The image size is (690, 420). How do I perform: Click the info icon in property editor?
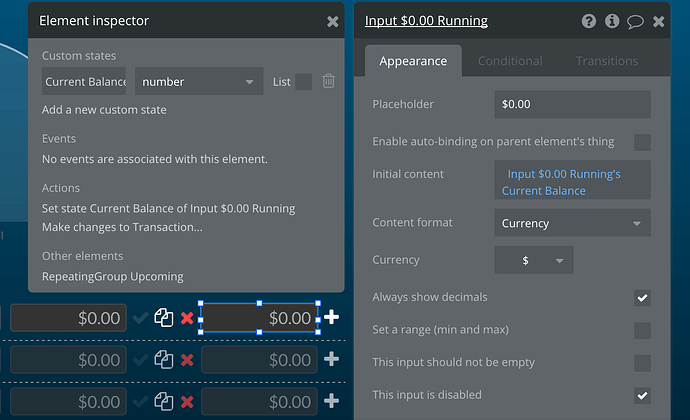[611, 21]
